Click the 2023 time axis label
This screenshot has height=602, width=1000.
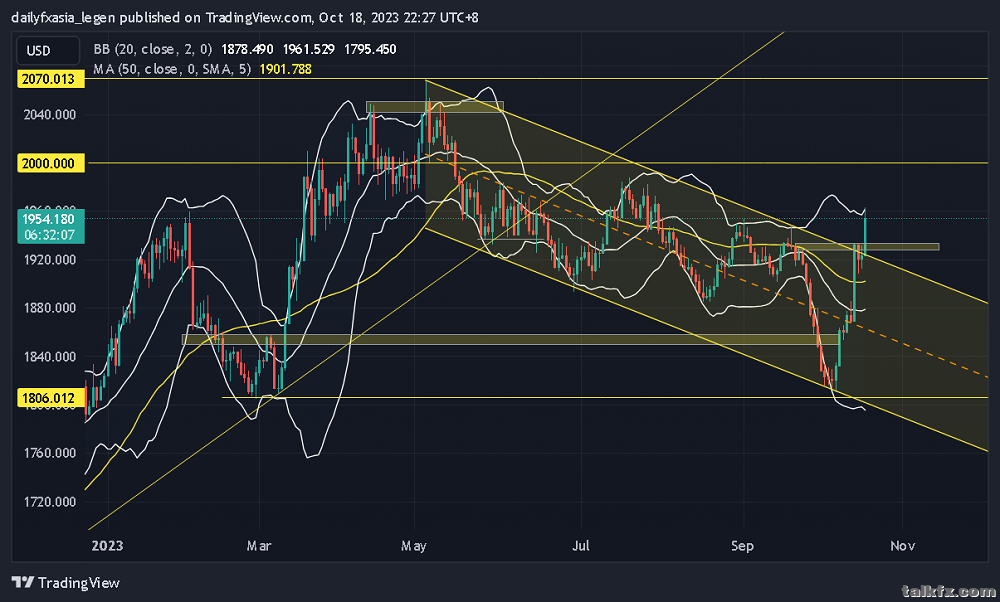tap(107, 546)
